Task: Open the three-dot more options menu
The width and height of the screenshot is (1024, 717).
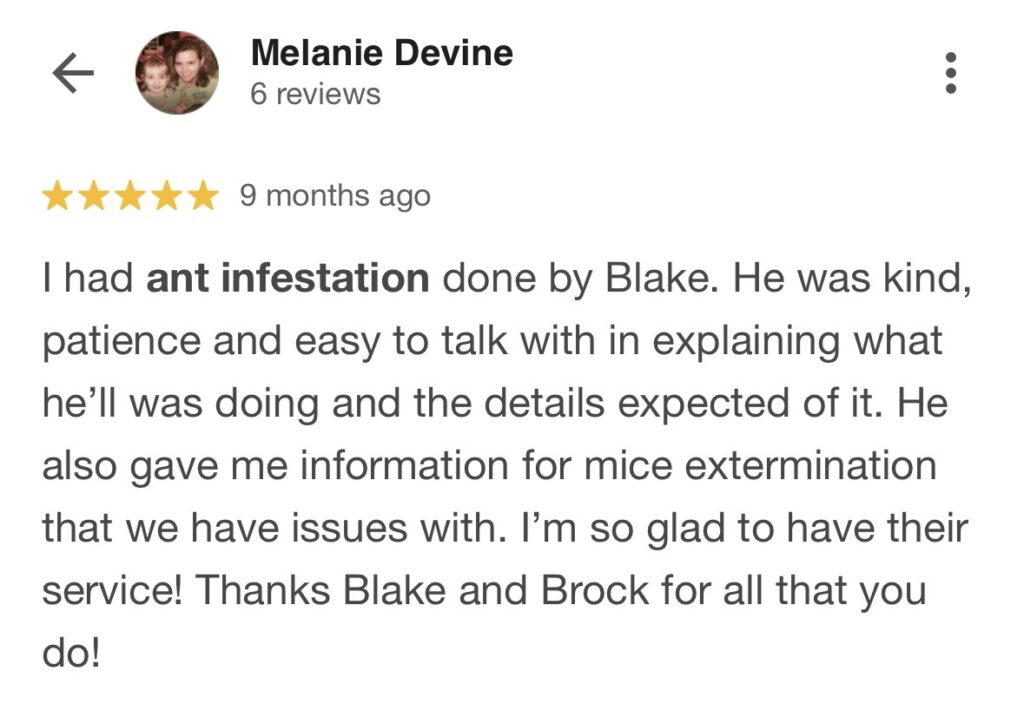Action: click(950, 73)
